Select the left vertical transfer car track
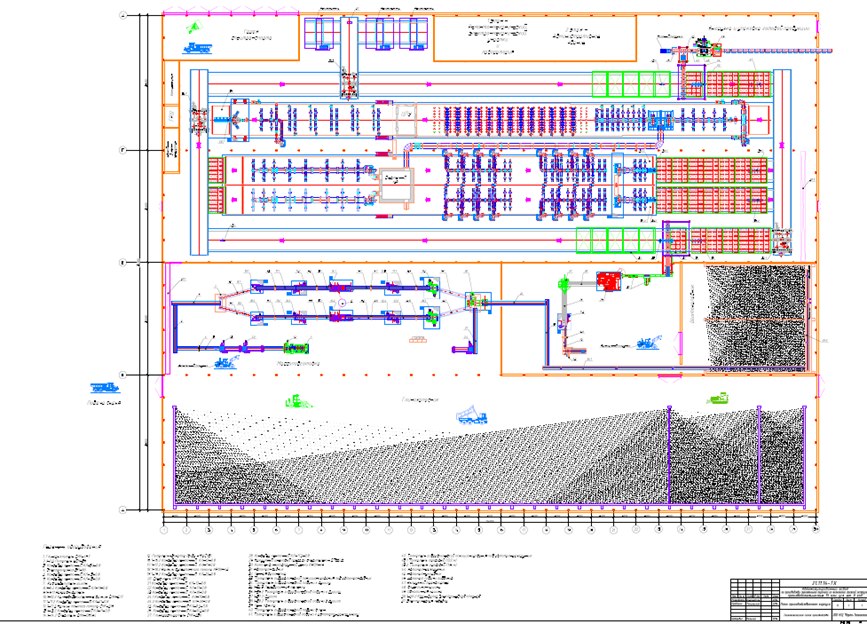Image resolution: width=867 pixels, height=624 pixels. (199, 162)
